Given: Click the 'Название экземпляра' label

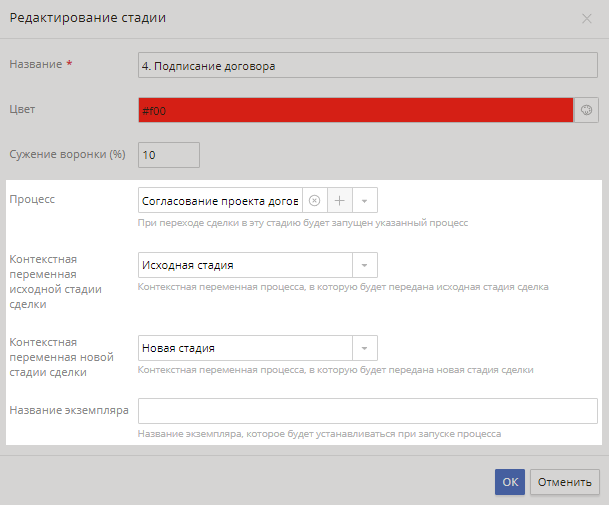Looking at the screenshot, I should tap(69, 410).
